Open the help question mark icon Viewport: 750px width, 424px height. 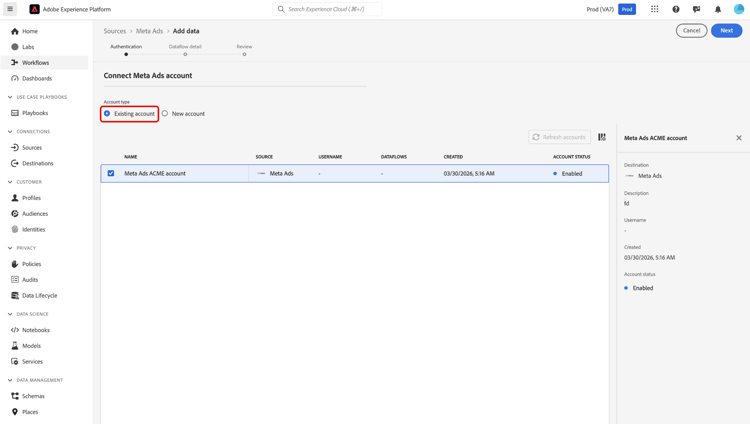tap(675, 9)
